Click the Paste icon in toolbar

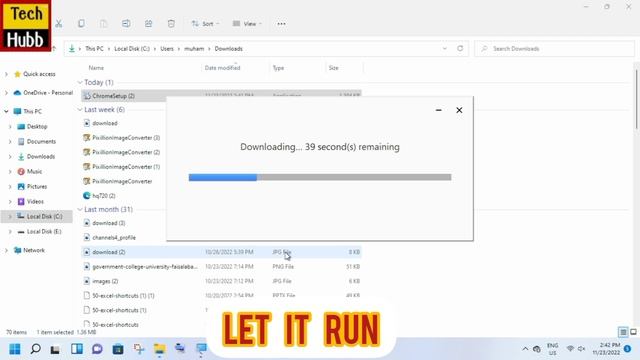104,24
